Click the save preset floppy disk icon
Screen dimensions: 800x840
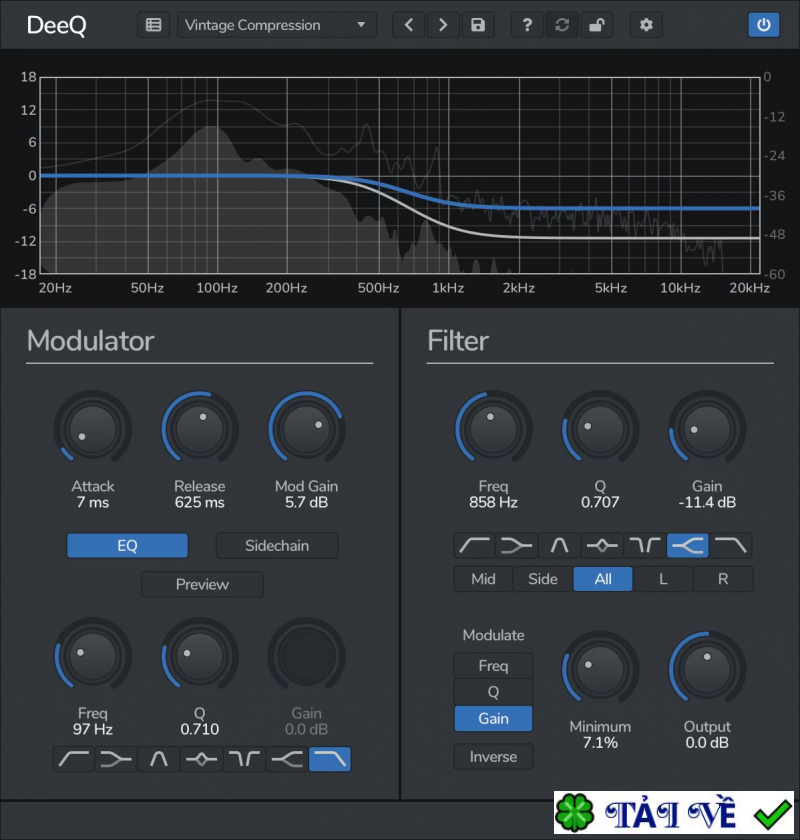coord(478,25)
